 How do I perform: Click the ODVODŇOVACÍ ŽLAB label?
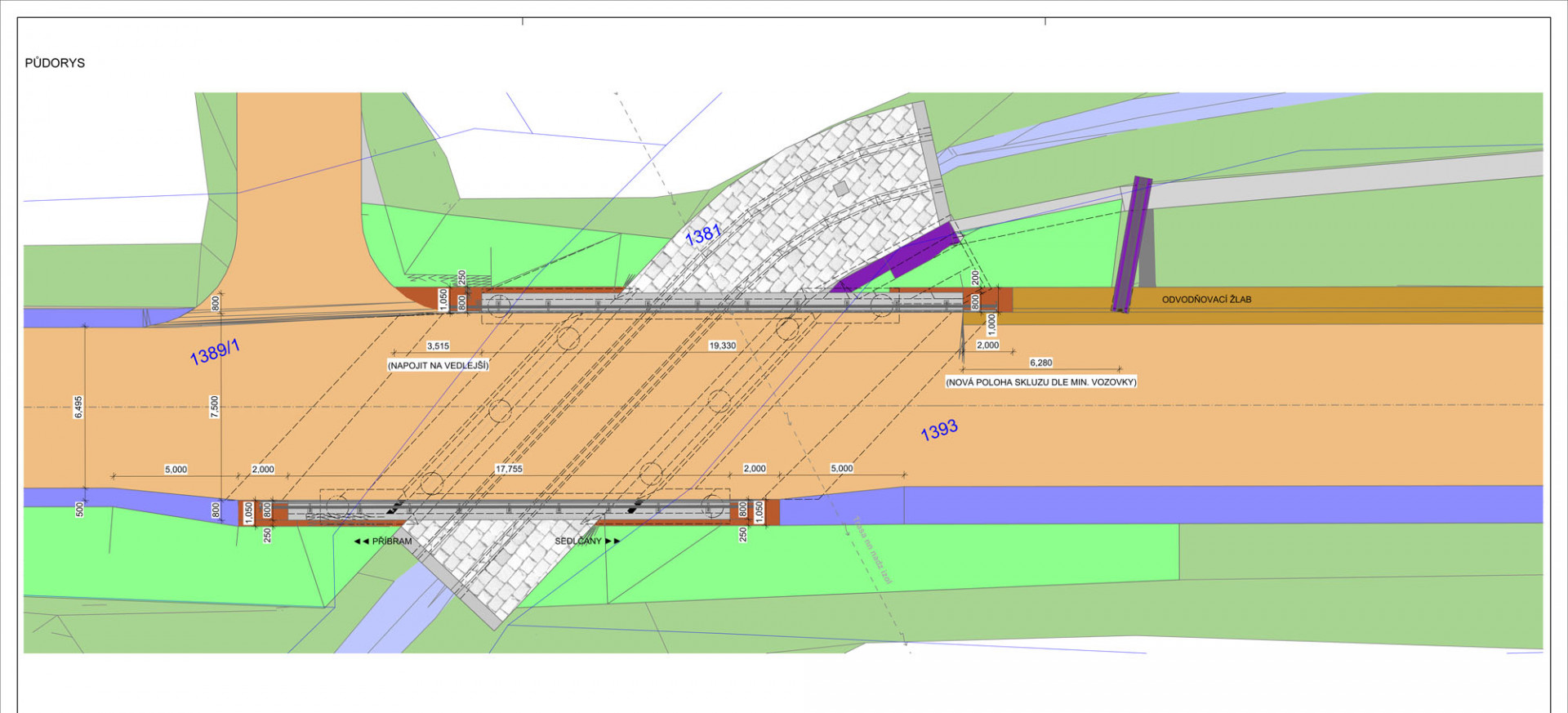[x=1206, y=300]
